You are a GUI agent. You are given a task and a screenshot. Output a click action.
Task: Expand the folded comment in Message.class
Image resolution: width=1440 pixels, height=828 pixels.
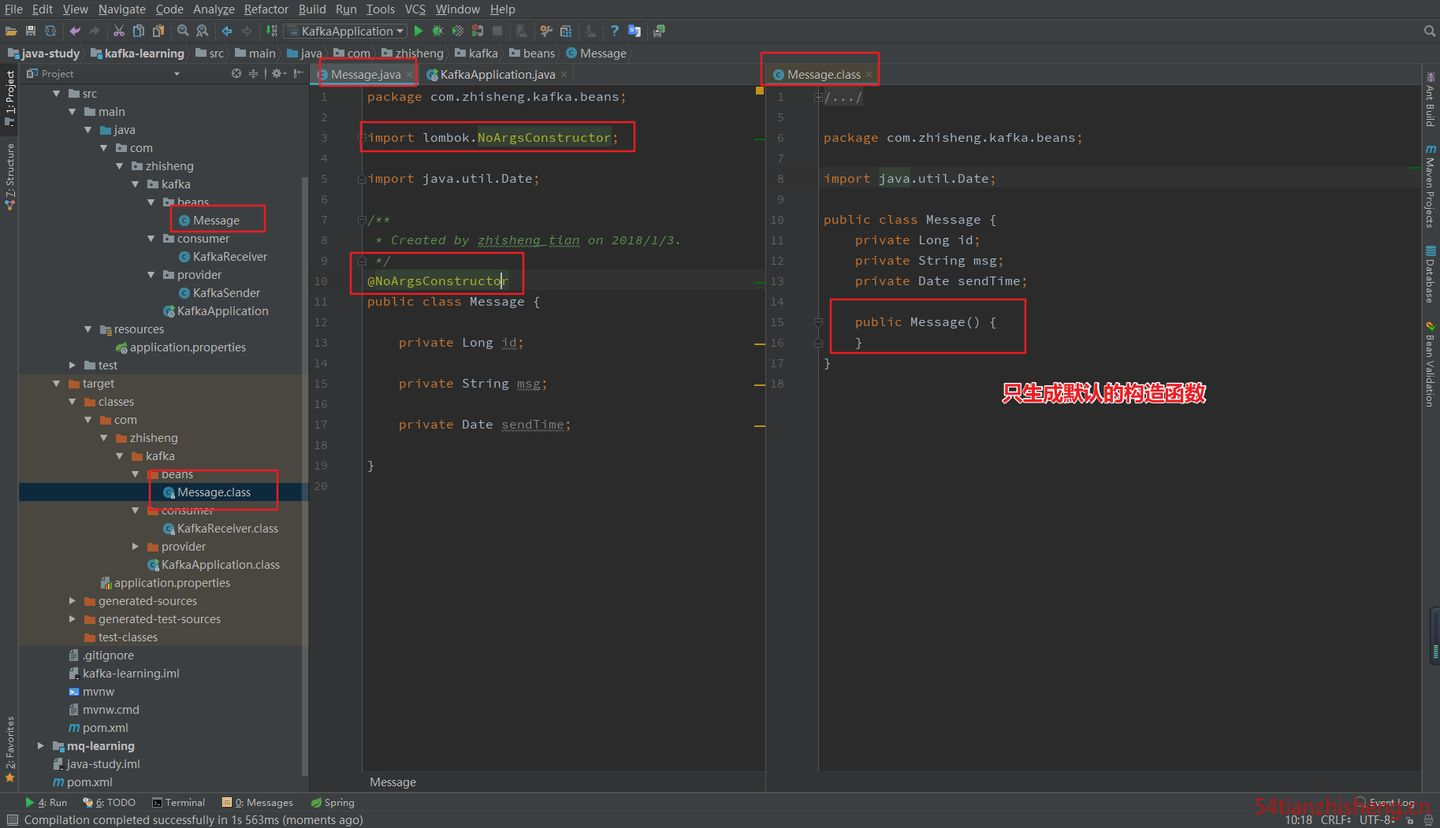818,97
